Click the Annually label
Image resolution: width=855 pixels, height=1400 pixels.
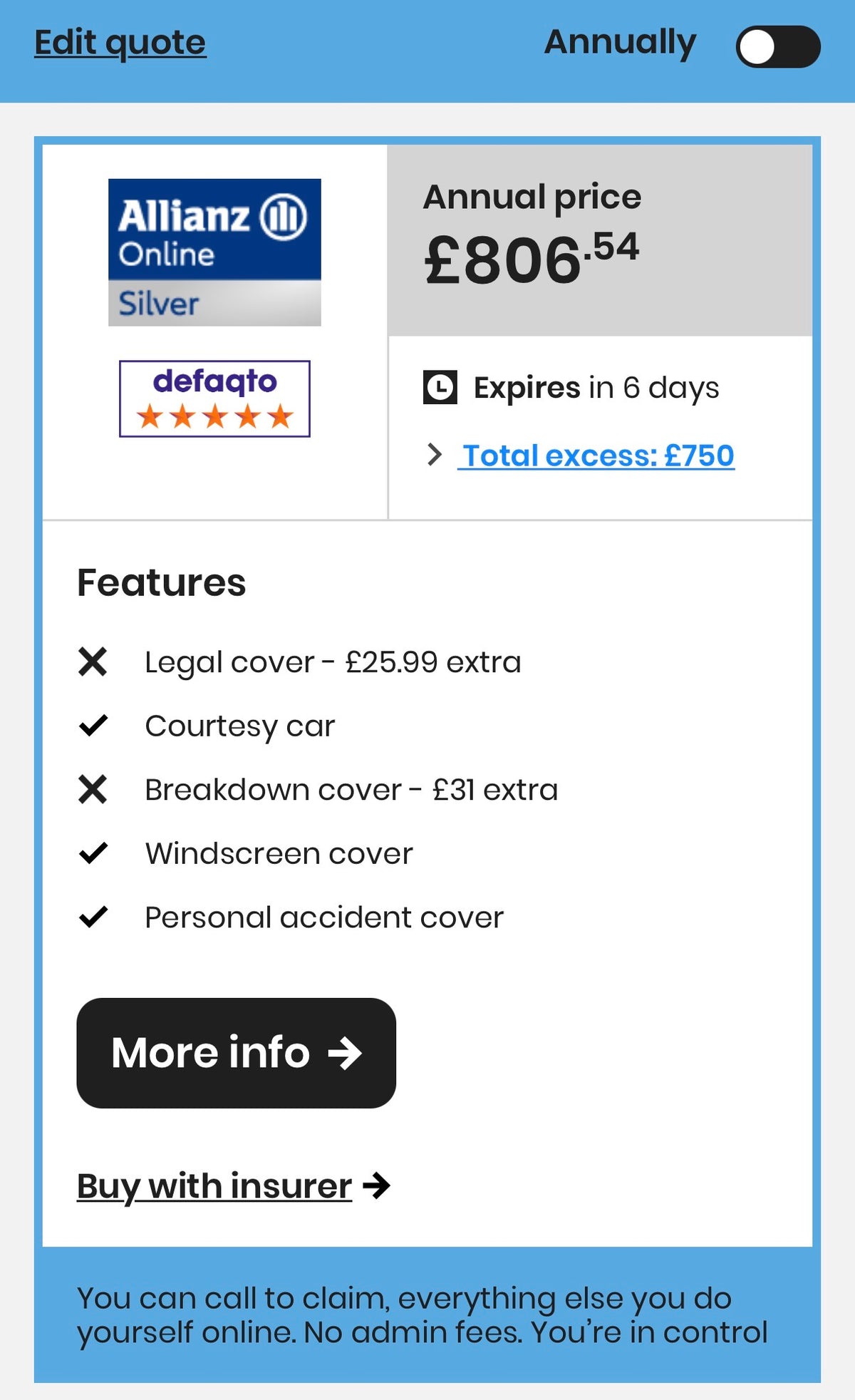pos(620,43)
